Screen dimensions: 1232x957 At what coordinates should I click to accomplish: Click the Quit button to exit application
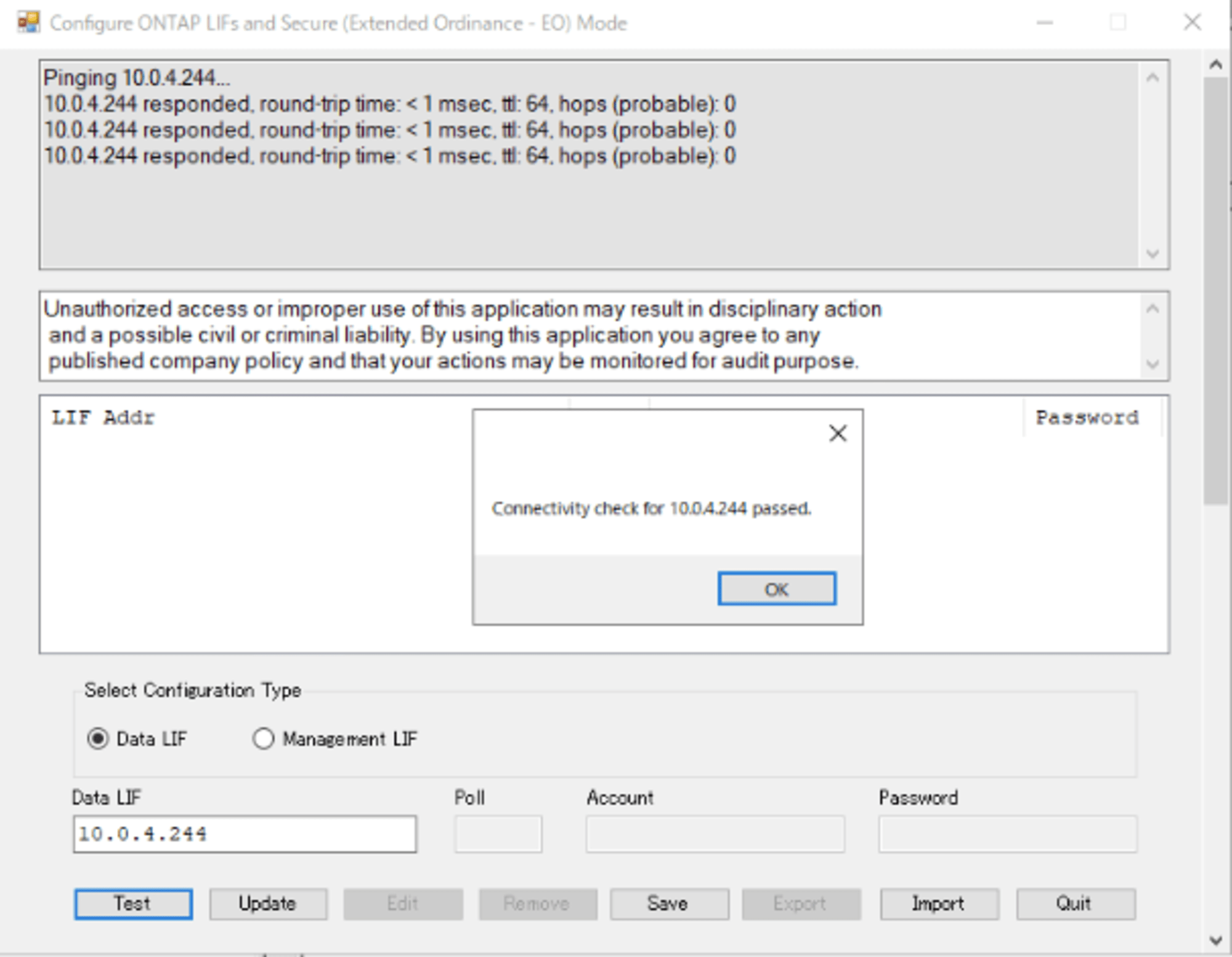[1078, 899]
